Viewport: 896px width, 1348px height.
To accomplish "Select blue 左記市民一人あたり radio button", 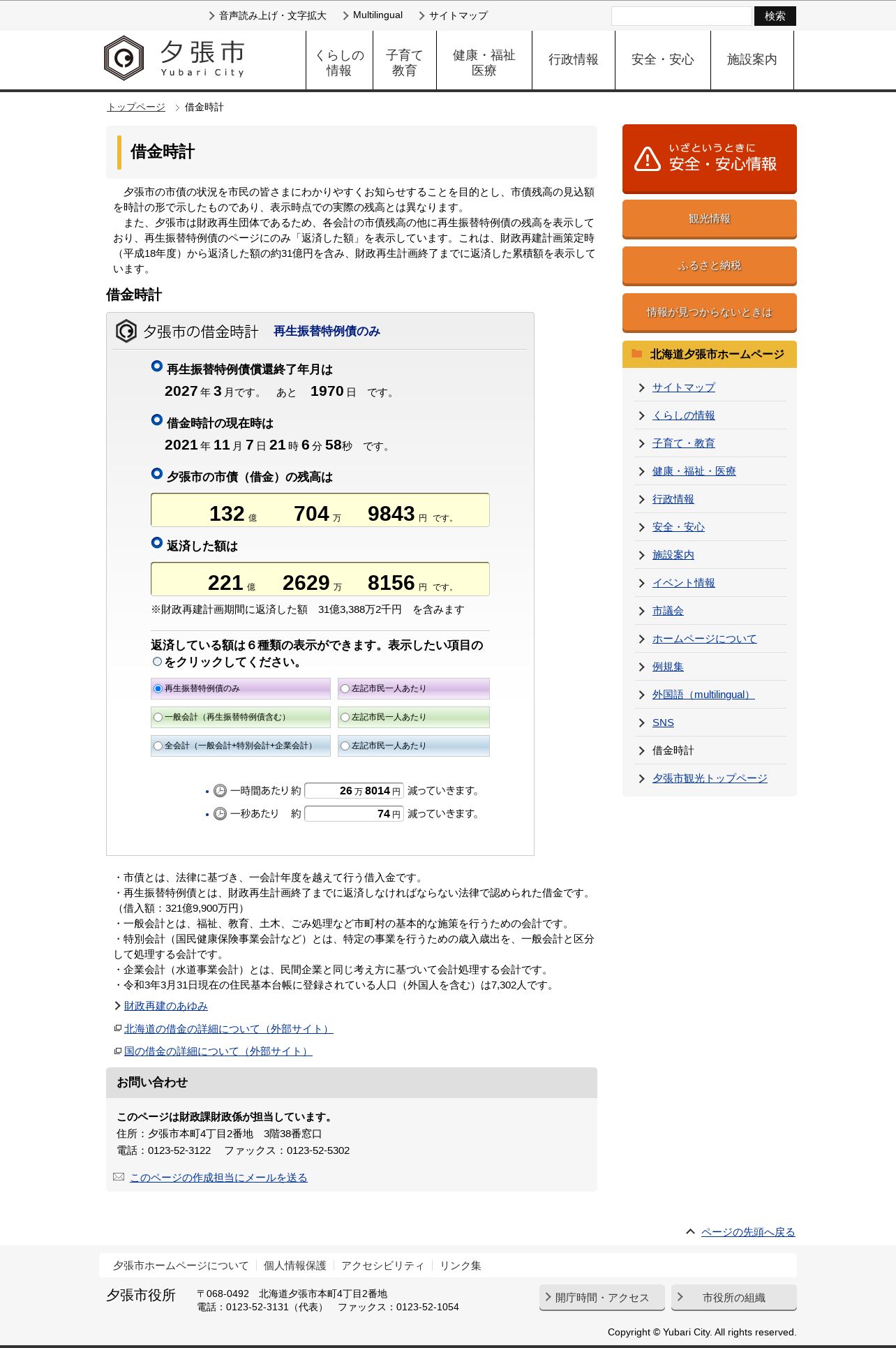I will [x=345, y=746].
